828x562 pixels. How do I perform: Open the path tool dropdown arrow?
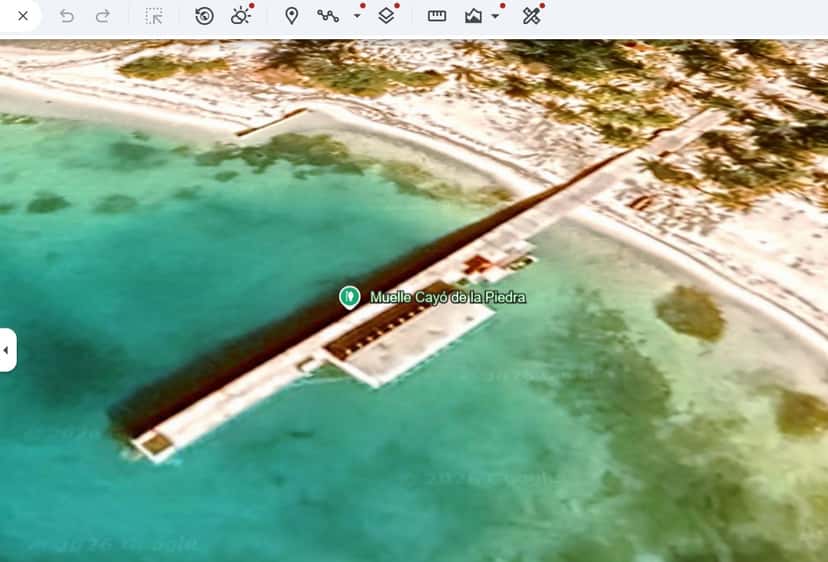pyautogui.click(x=357, y=16)
